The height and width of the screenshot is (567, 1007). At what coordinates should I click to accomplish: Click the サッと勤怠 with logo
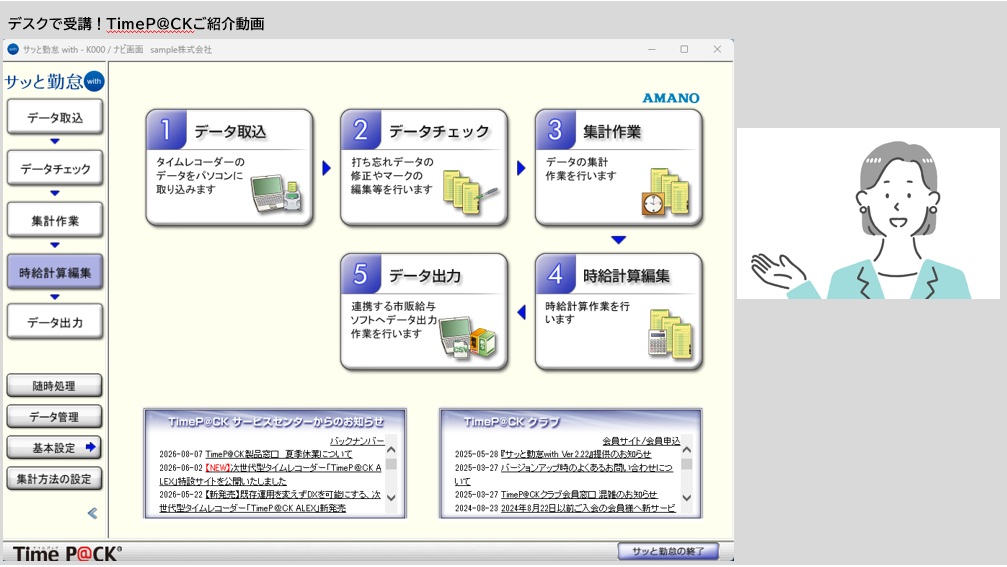(54, 82)
